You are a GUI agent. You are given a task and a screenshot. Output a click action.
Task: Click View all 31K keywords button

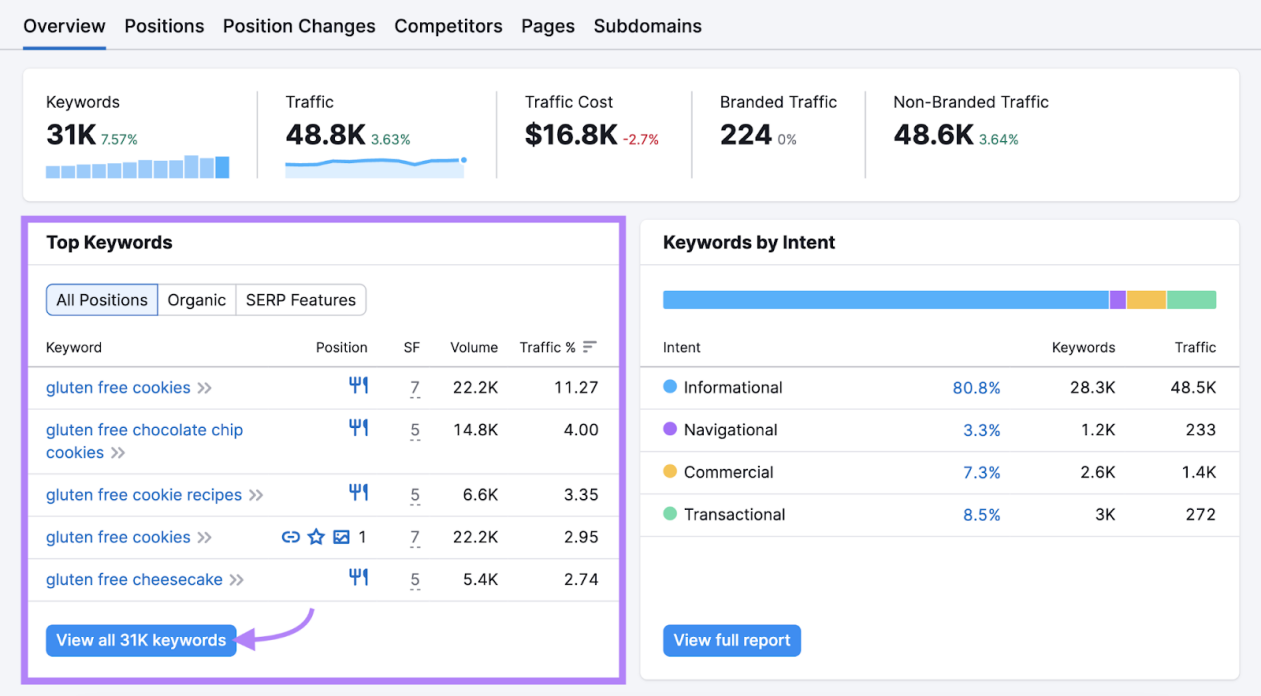pyautogui.click(x=141, y=640)
